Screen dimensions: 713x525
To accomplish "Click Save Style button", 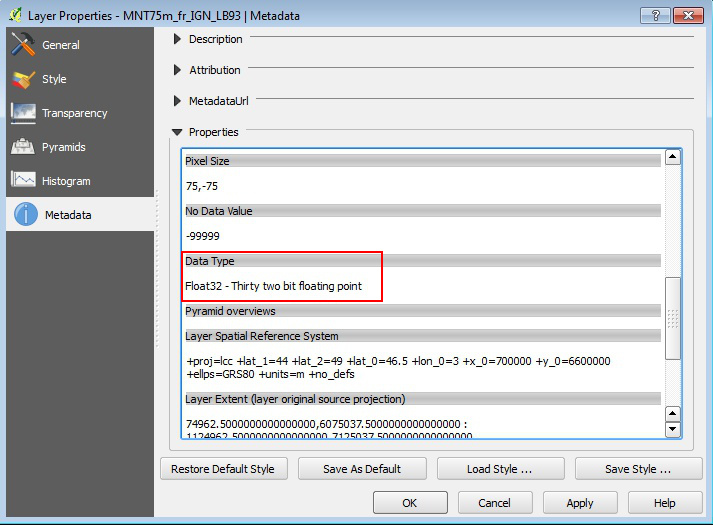I will click(638, 469).
